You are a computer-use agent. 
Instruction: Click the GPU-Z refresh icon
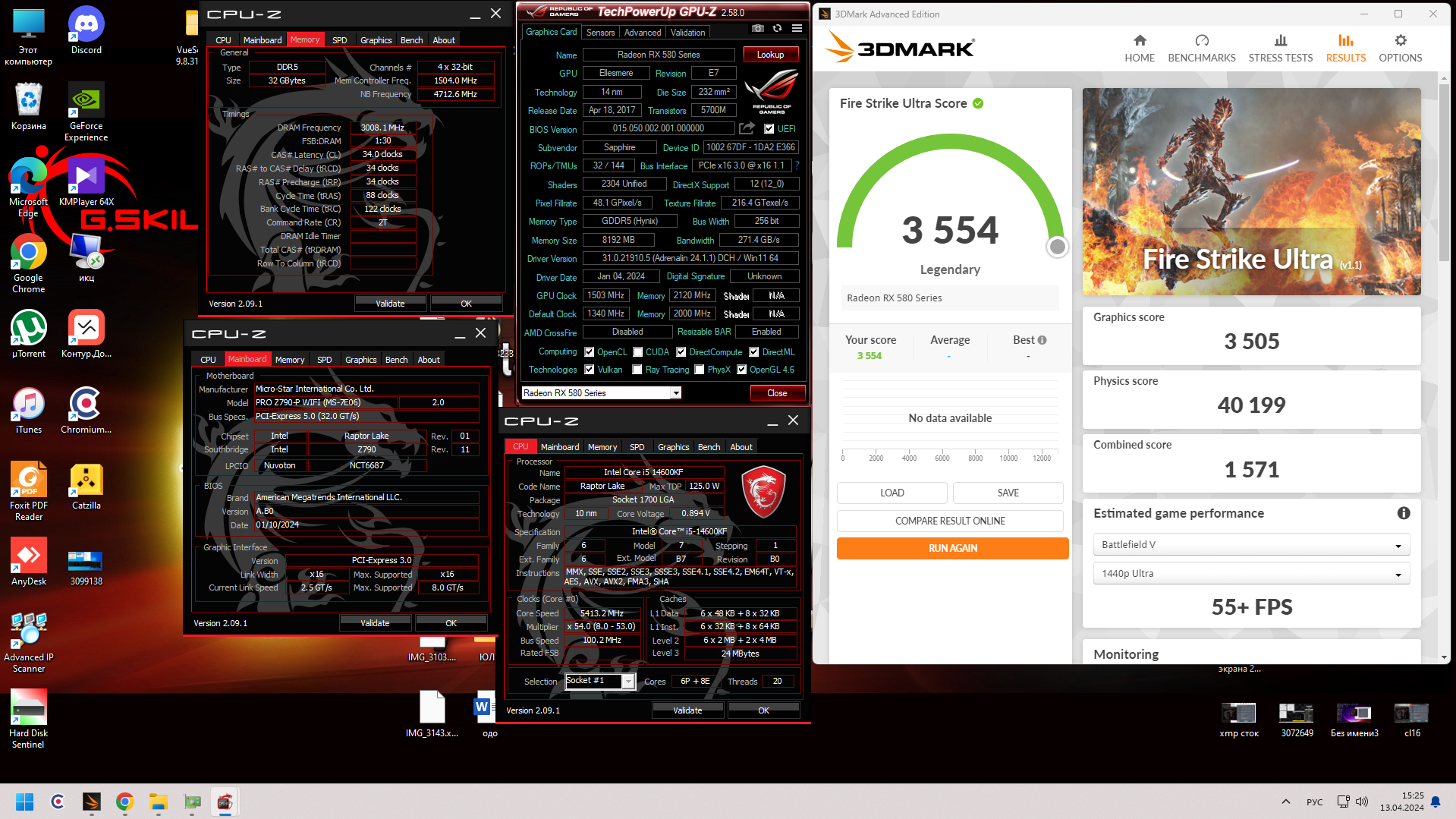[777, 29]
